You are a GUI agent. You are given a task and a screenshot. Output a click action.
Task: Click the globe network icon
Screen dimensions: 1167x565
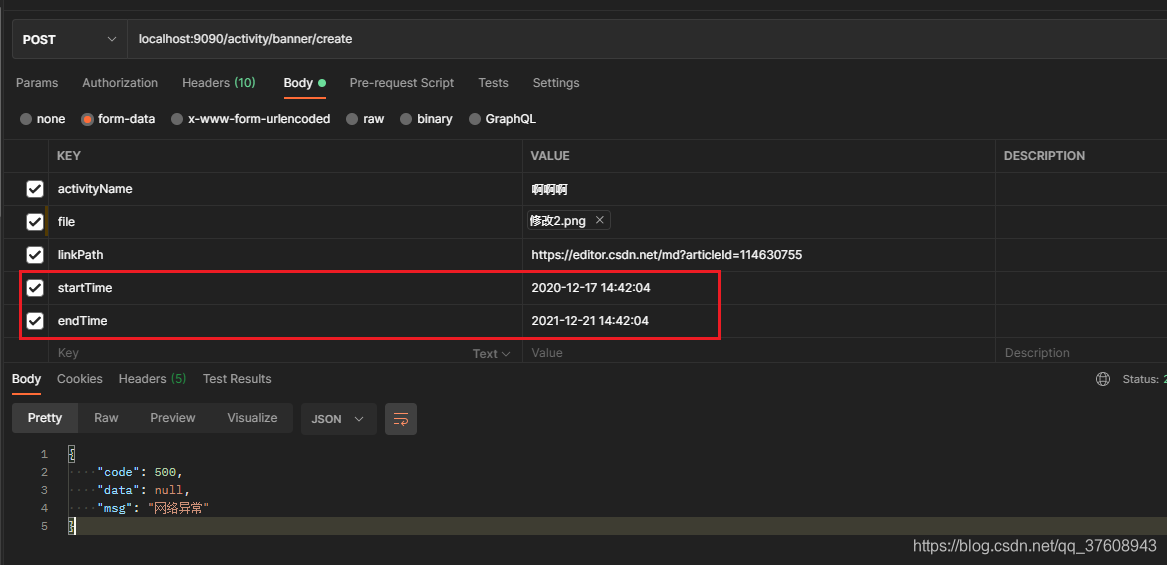click(x=1103, y=379)
